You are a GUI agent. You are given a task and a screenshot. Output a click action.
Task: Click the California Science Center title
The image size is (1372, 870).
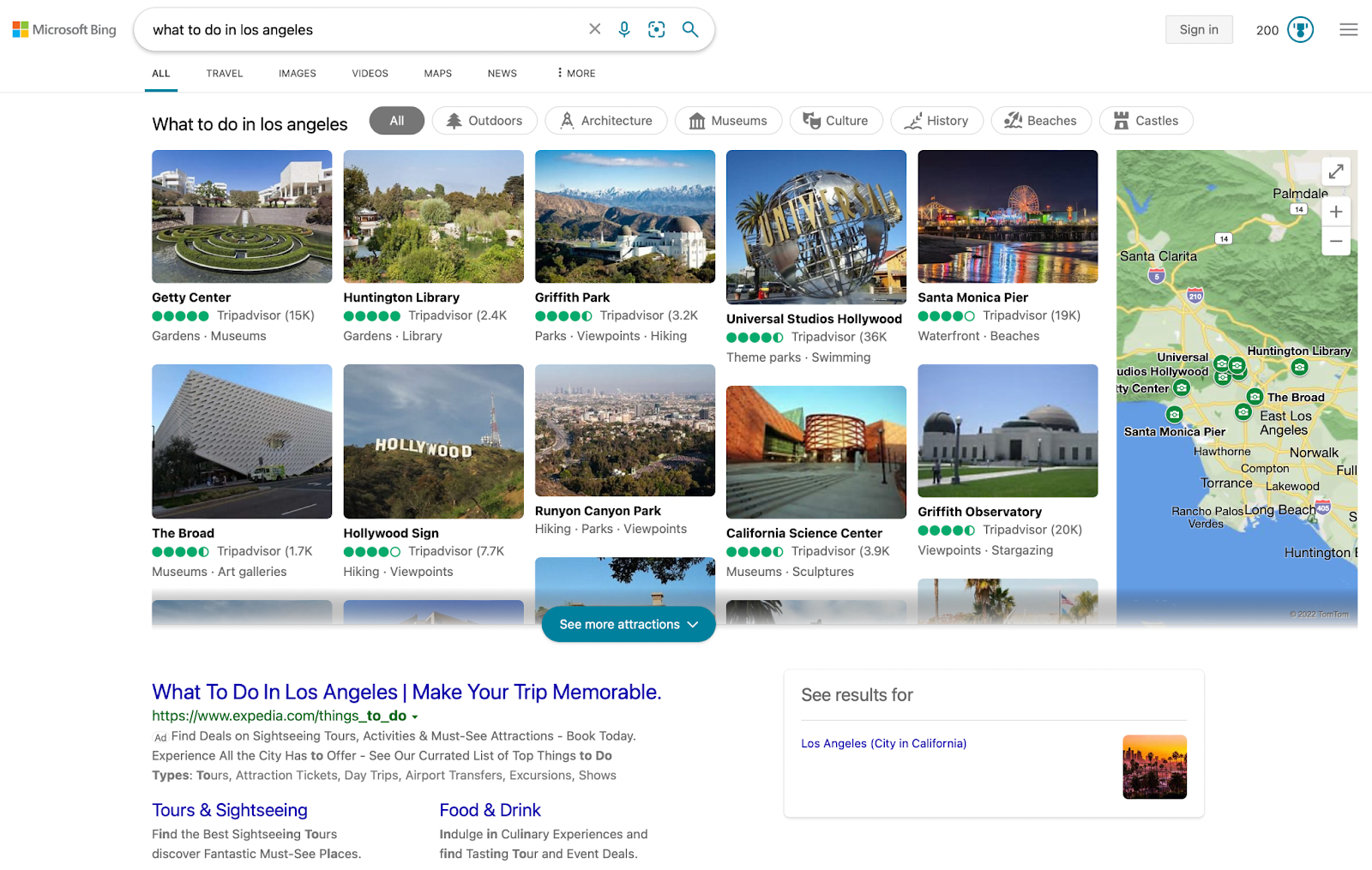pos(803,533)
